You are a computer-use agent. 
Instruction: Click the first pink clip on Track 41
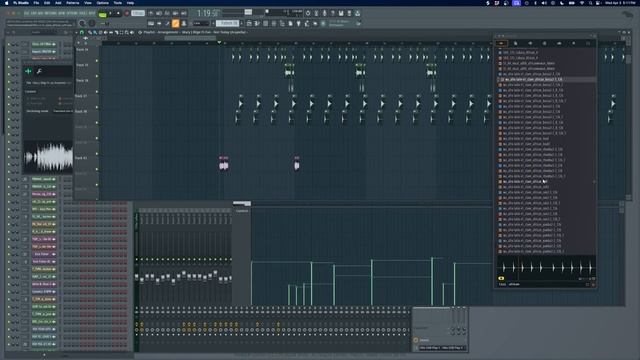224,164
